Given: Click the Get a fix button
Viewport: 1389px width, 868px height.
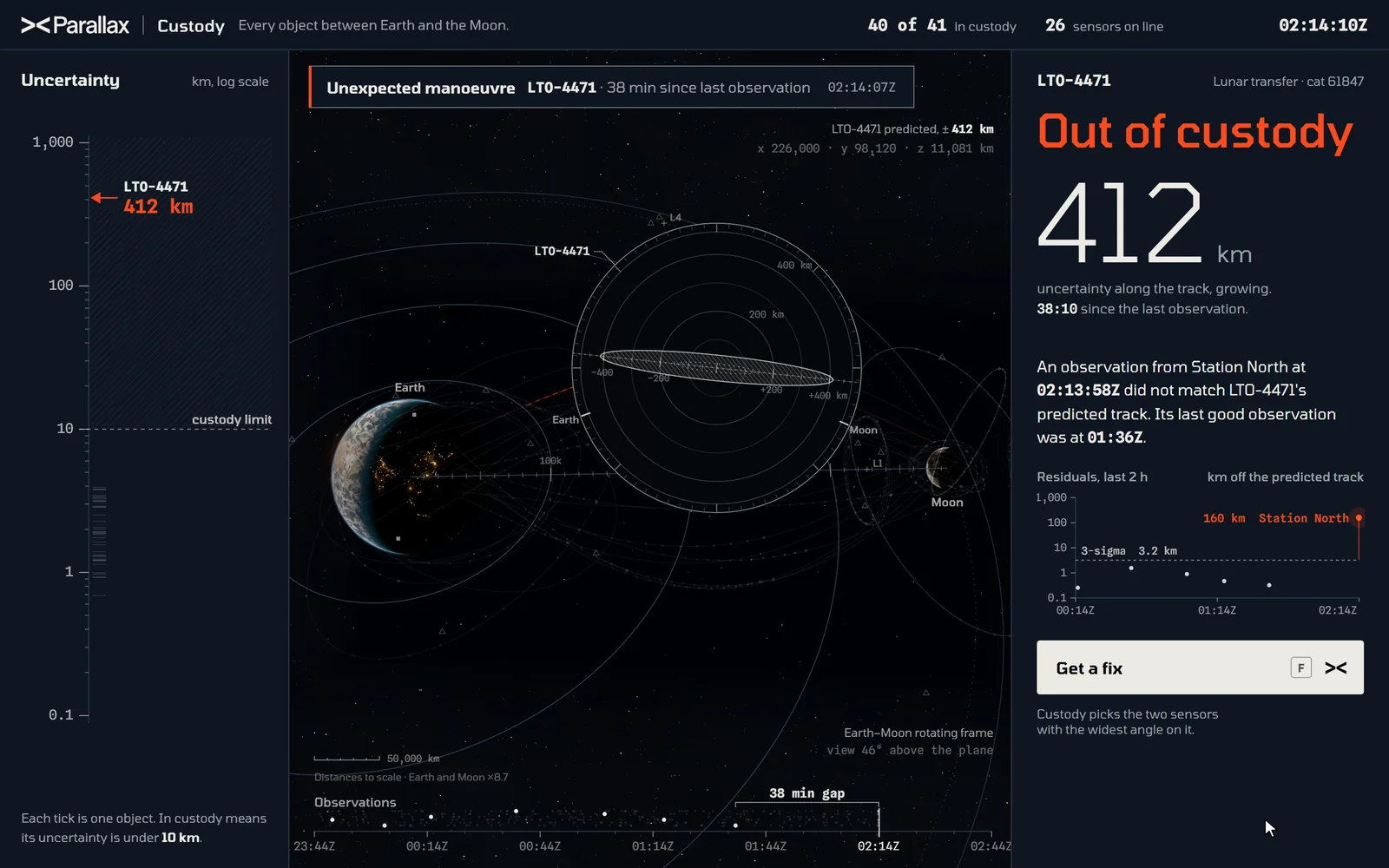Looking at the screenshot, I should point(1200,667).
